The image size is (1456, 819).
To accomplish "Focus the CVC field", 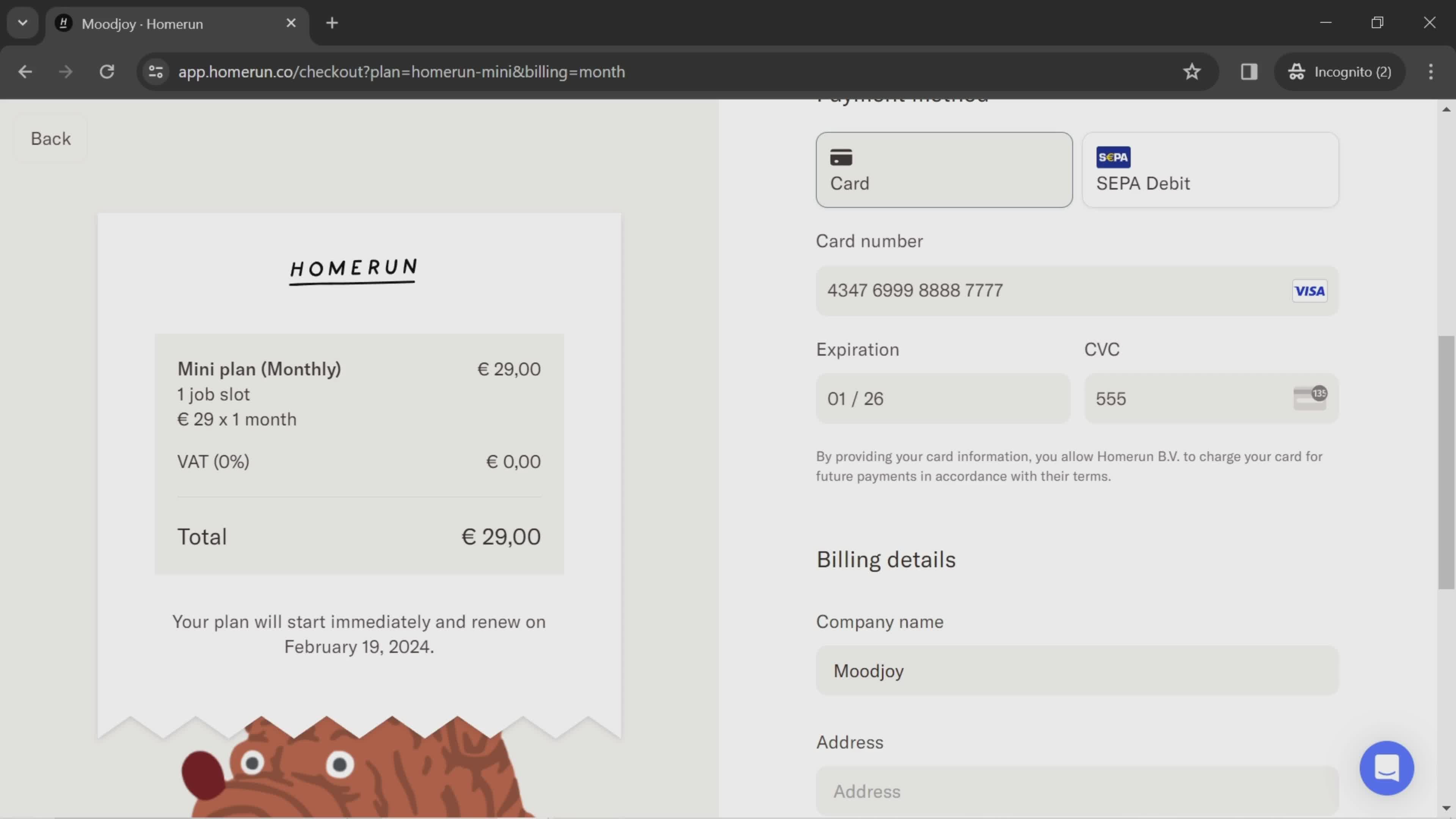I will tap(1211, 399).
